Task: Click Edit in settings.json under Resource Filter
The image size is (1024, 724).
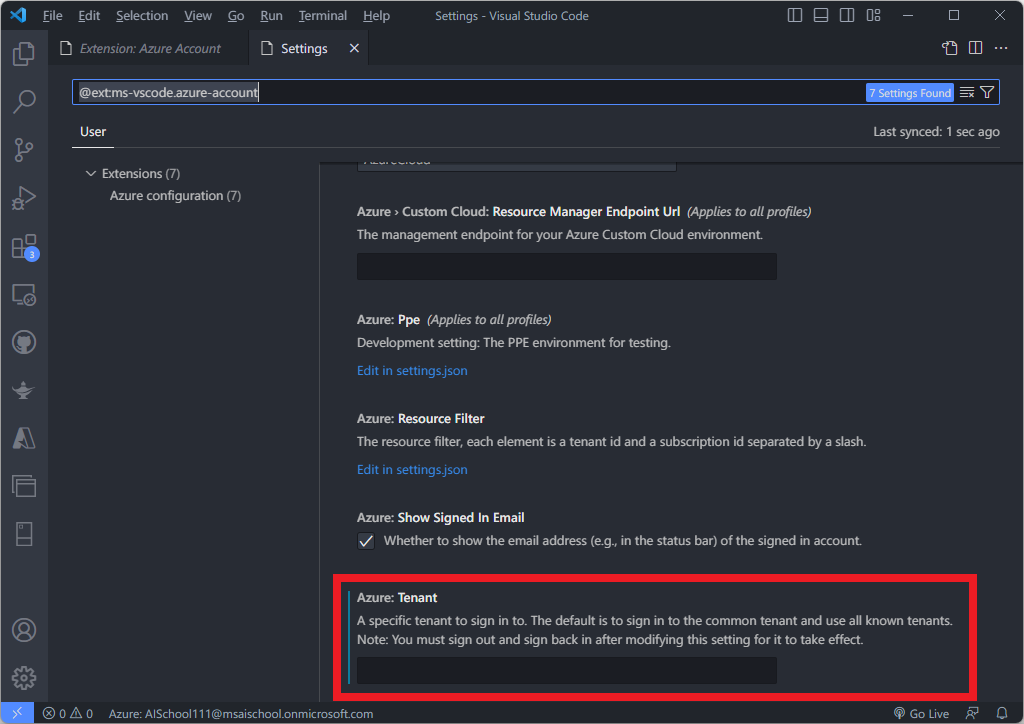Action: click(412, 470)
